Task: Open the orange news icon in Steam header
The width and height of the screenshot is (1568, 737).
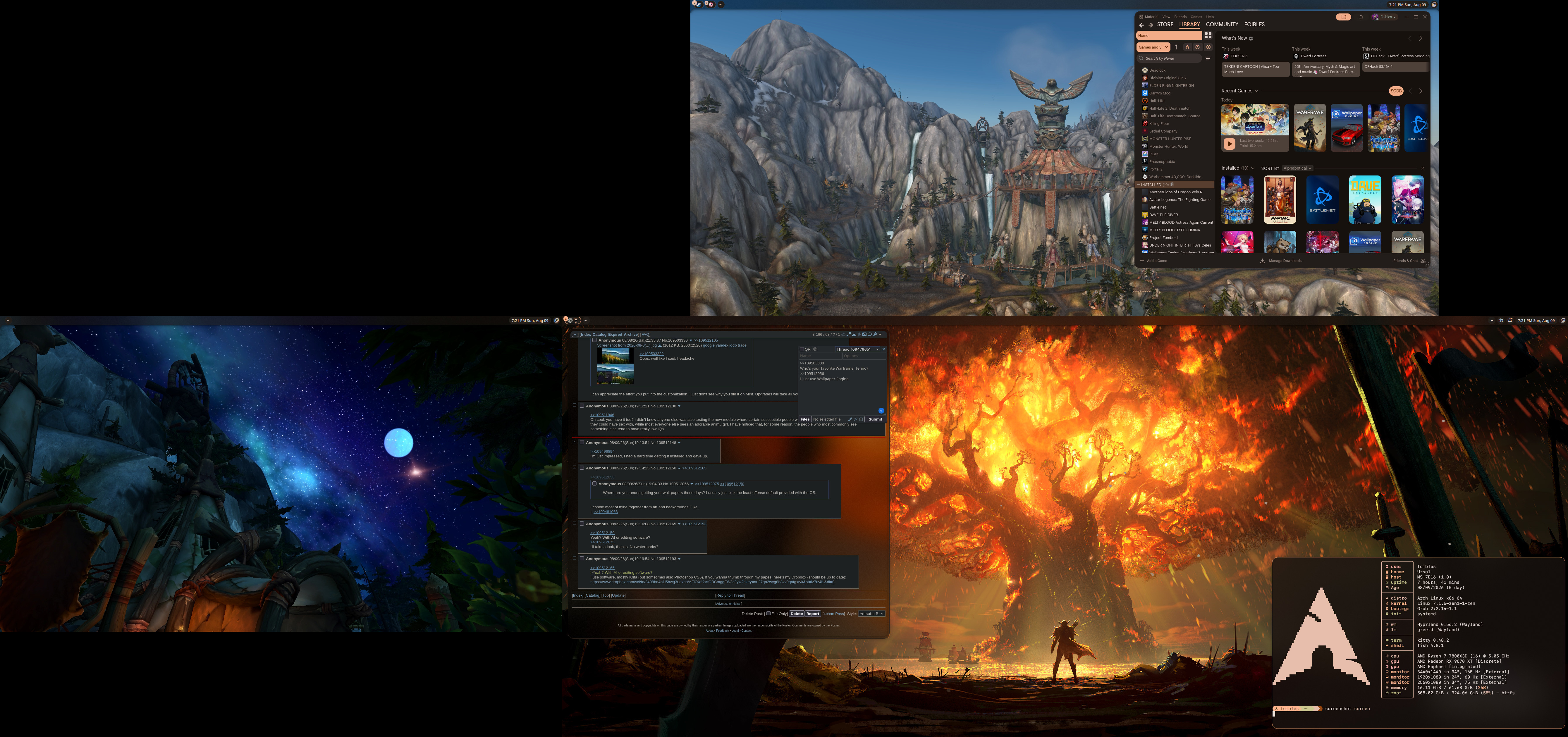Action: pos(1343,17)
